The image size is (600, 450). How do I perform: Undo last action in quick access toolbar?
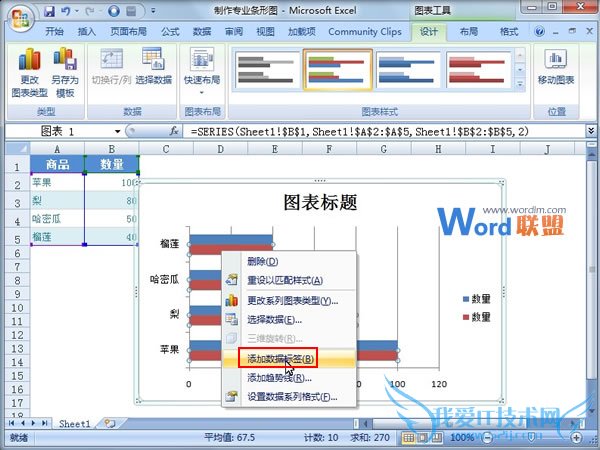pos(65,11)
